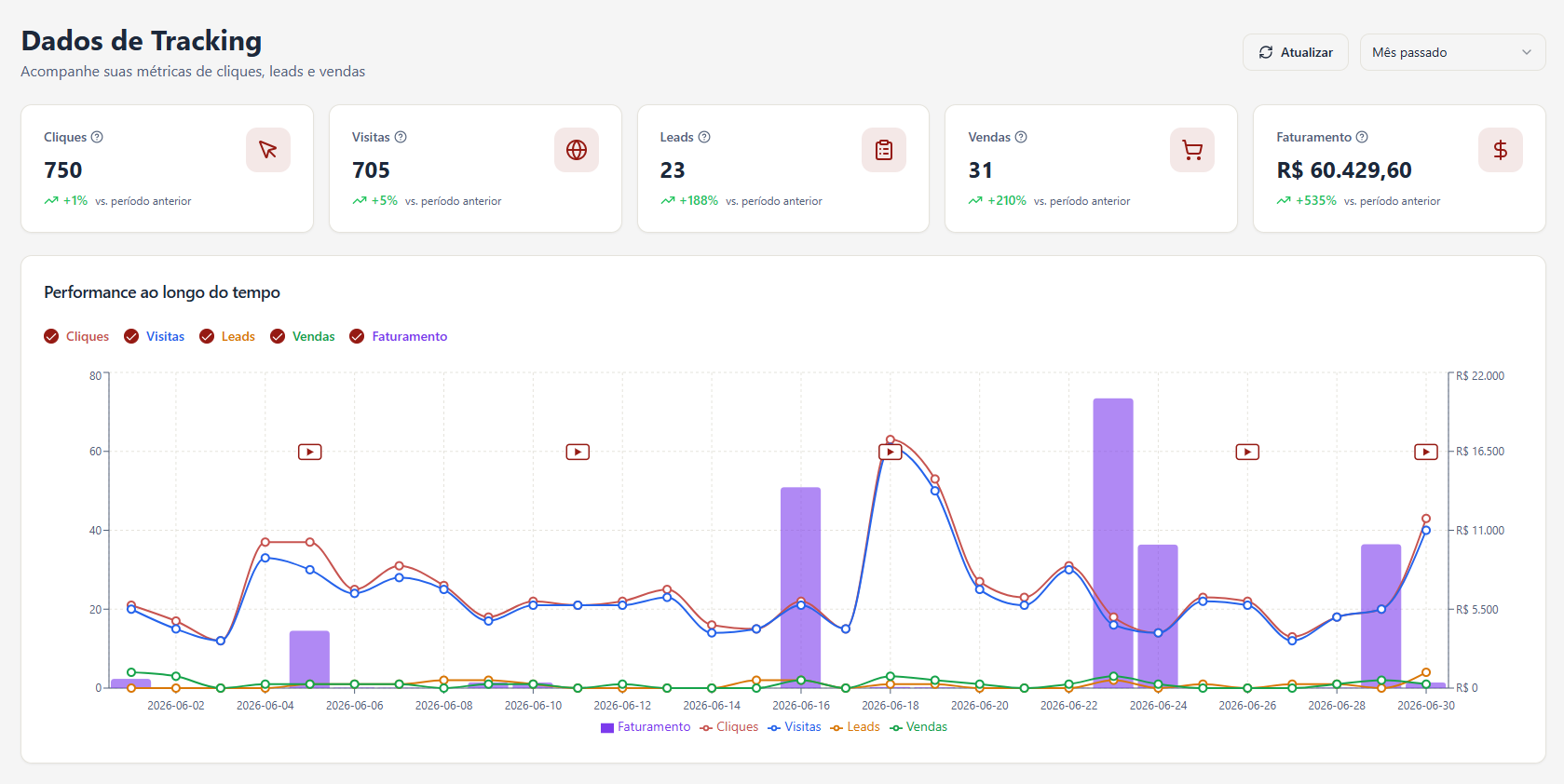Click Visitas in bottom chart legend
The image size is (1564, 784).
coord(795,727)
